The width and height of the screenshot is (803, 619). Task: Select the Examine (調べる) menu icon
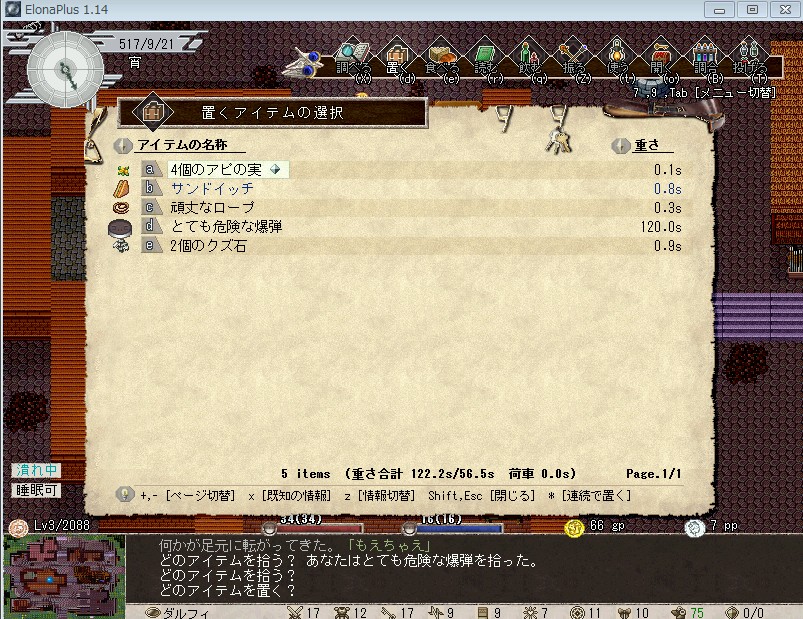[x=353, y=57]
